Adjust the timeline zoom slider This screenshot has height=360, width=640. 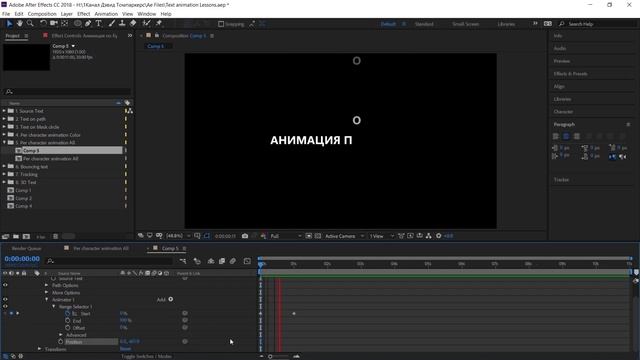[270, 356]
